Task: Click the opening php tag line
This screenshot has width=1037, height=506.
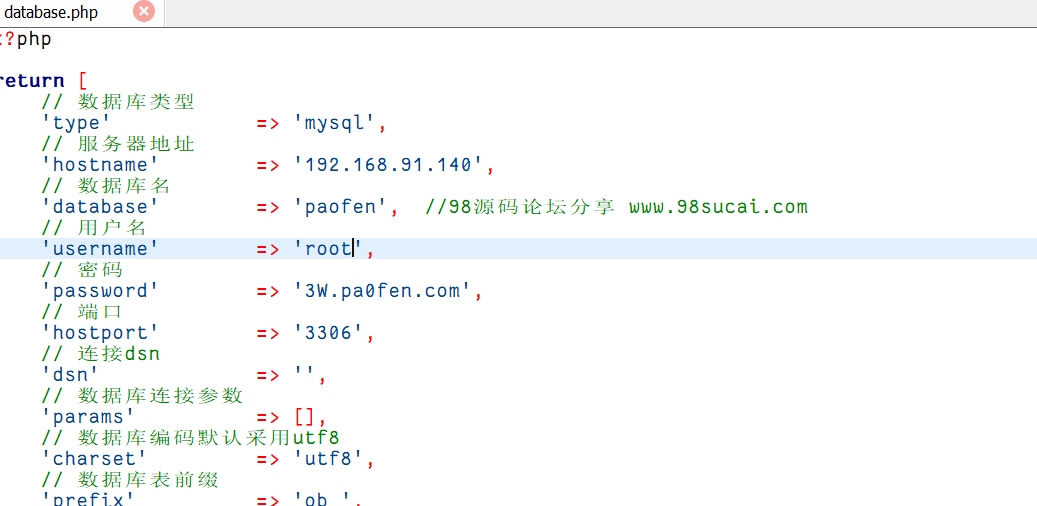Action: click(x=26, y=39)
